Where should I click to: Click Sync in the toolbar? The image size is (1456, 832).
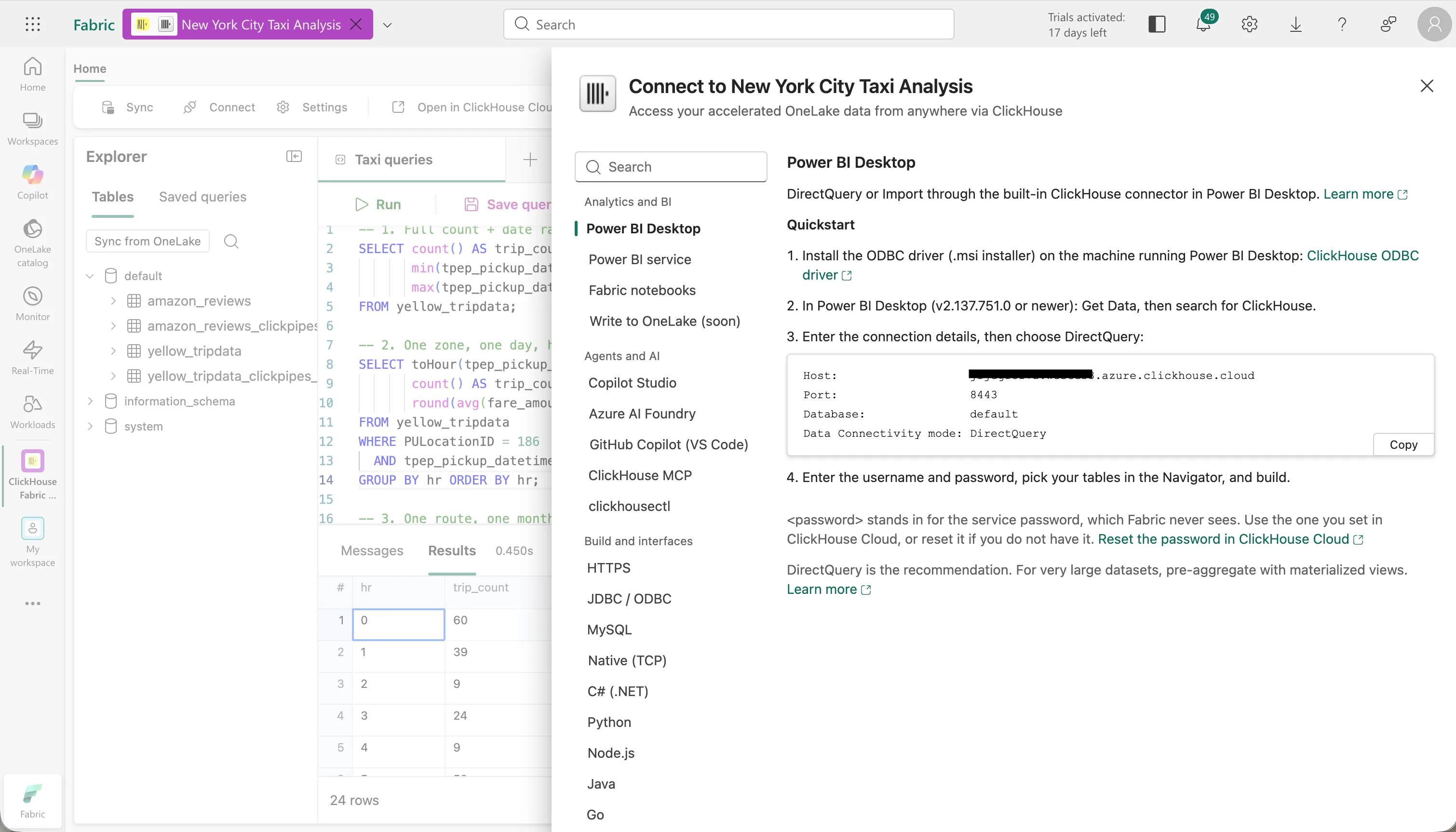click(x=127, y=107)
